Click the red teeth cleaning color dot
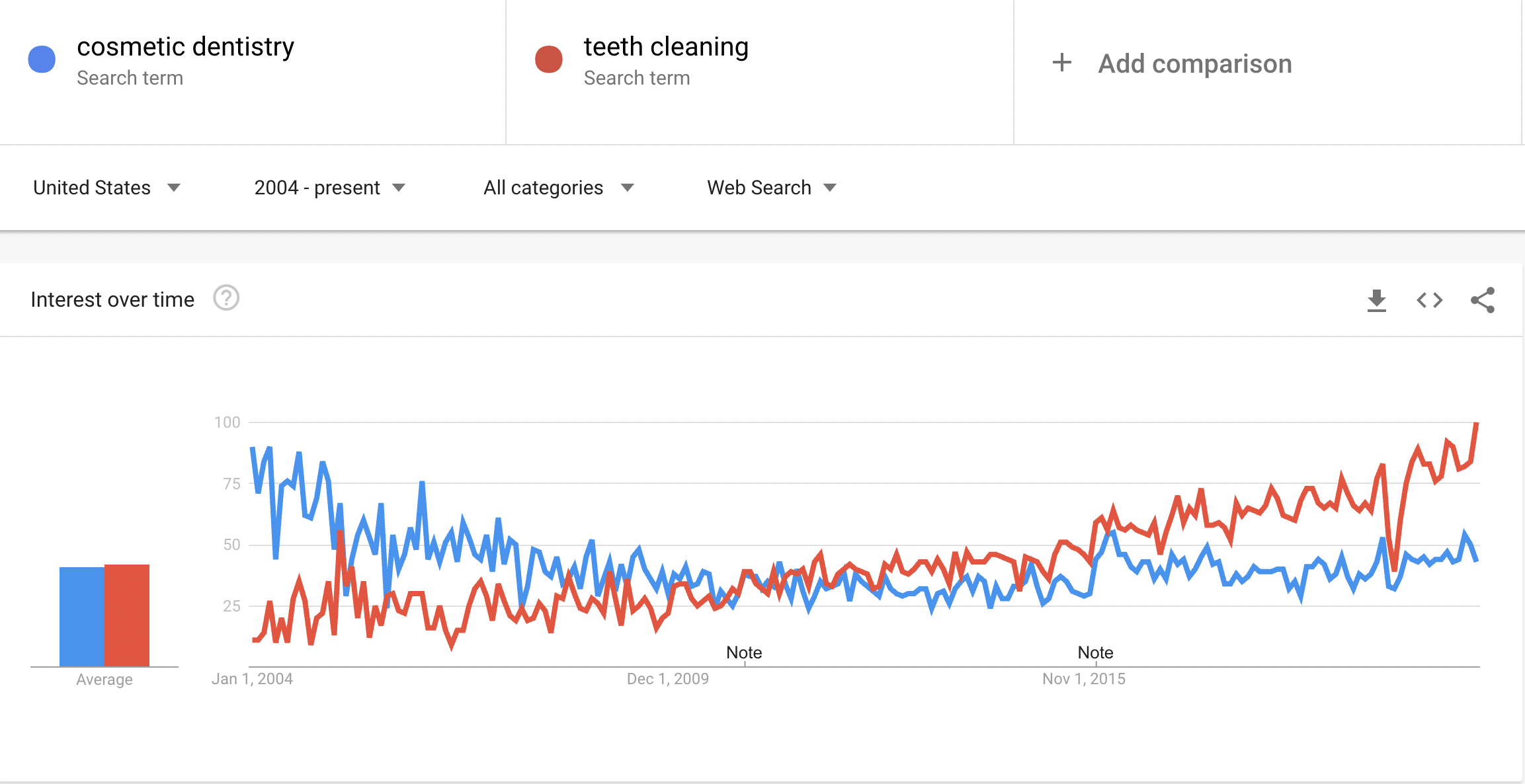This screenshot has height=784, width=1525. tap(549, 59)
